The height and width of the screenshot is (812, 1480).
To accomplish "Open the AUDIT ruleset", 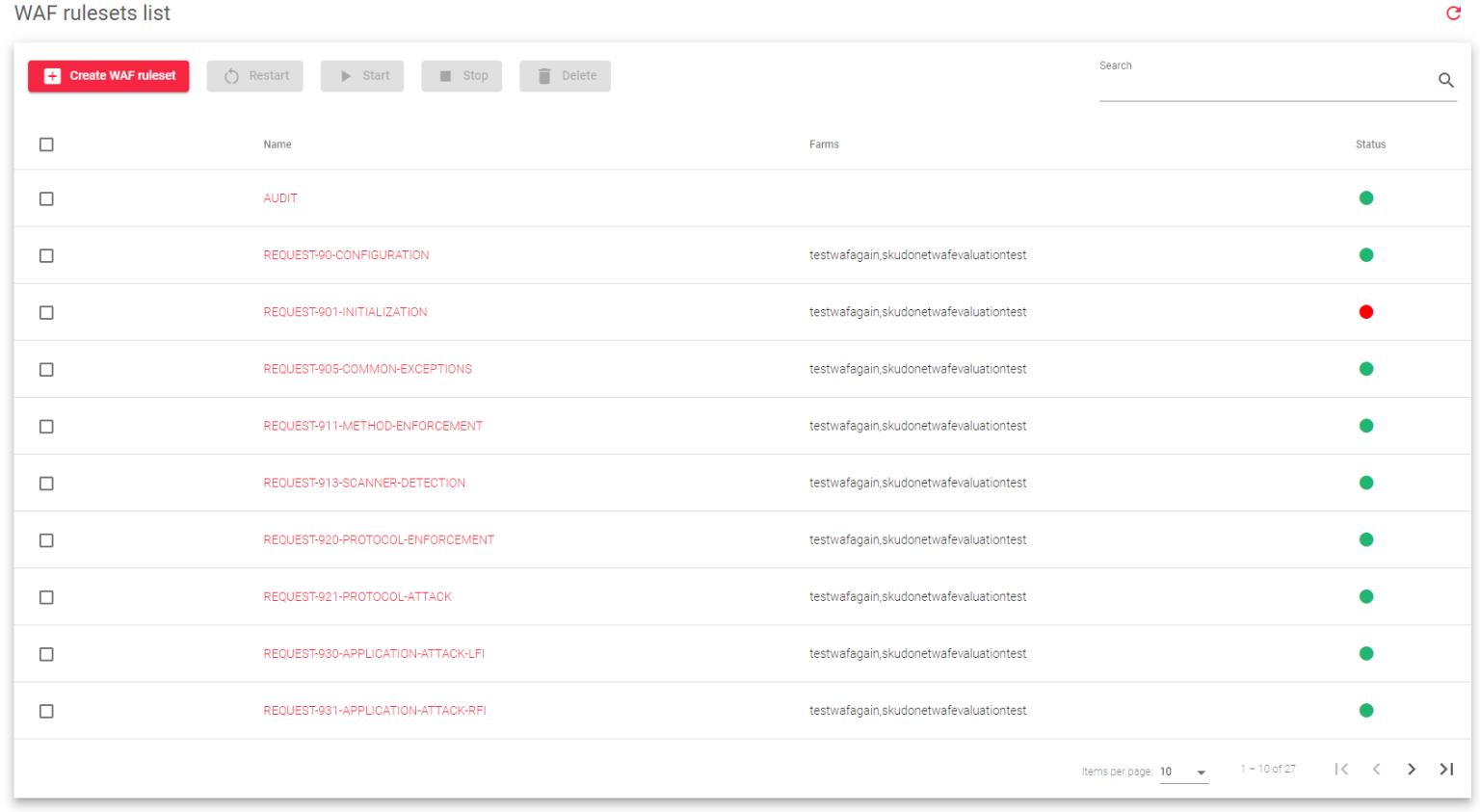I will click(280, 197).
